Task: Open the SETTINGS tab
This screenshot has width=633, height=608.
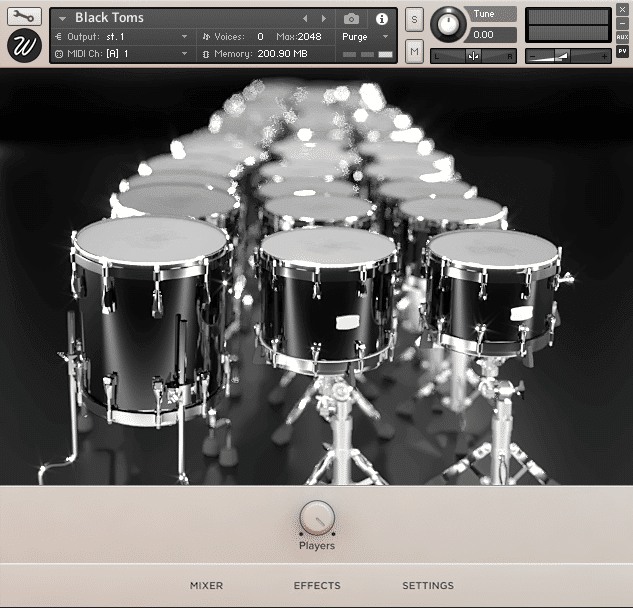Action: pyautogui.click(x=428, y=586)
